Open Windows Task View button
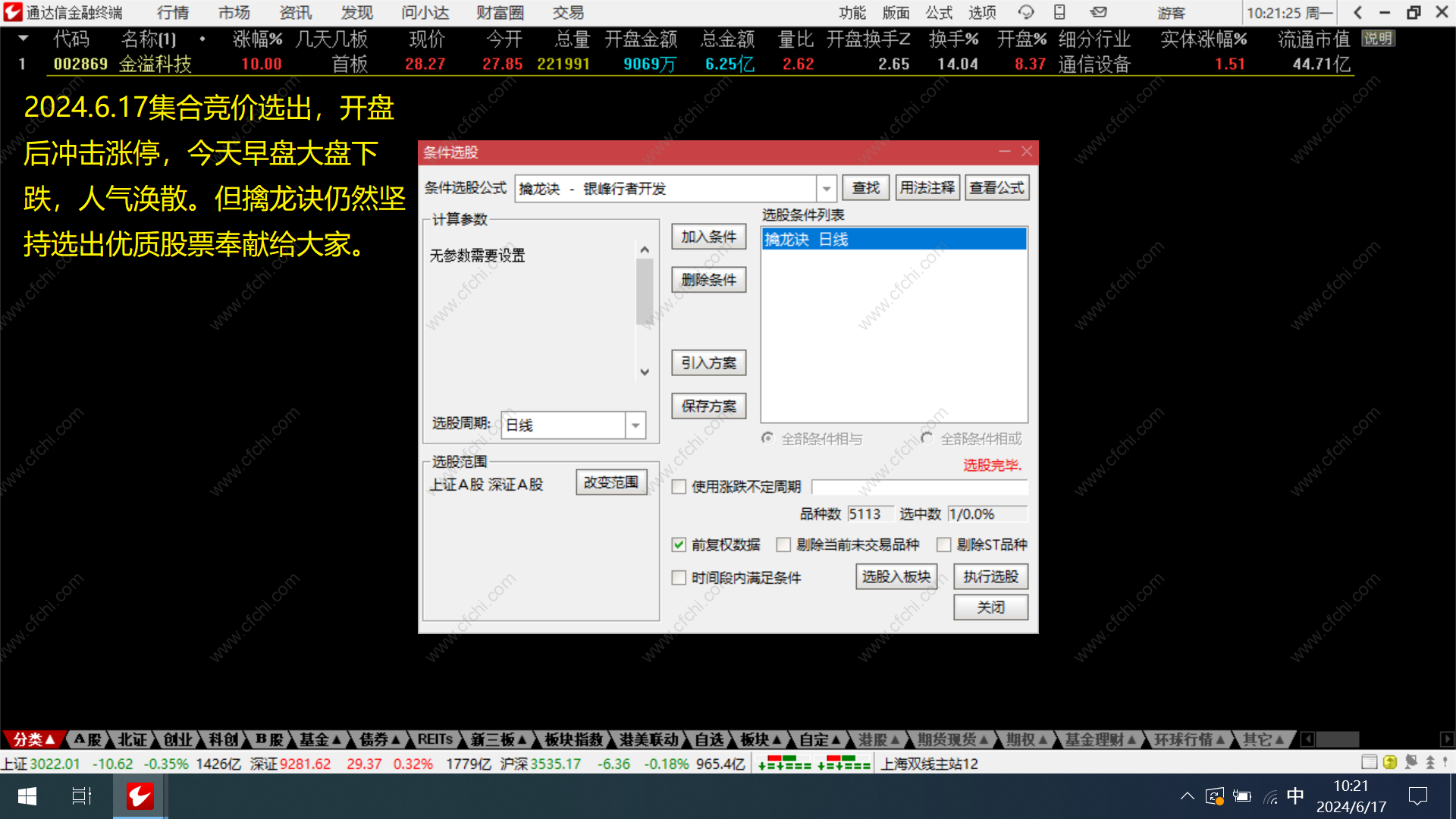Screen dimensions: 1456x819 coord(81,796)
